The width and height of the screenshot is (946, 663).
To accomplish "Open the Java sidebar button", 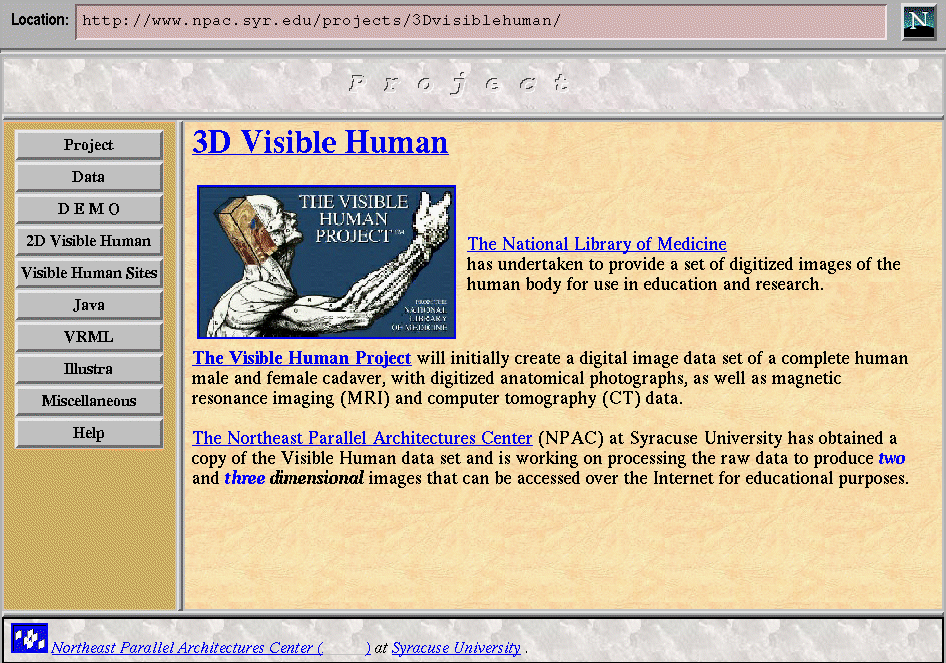I will tap(89, 305).
